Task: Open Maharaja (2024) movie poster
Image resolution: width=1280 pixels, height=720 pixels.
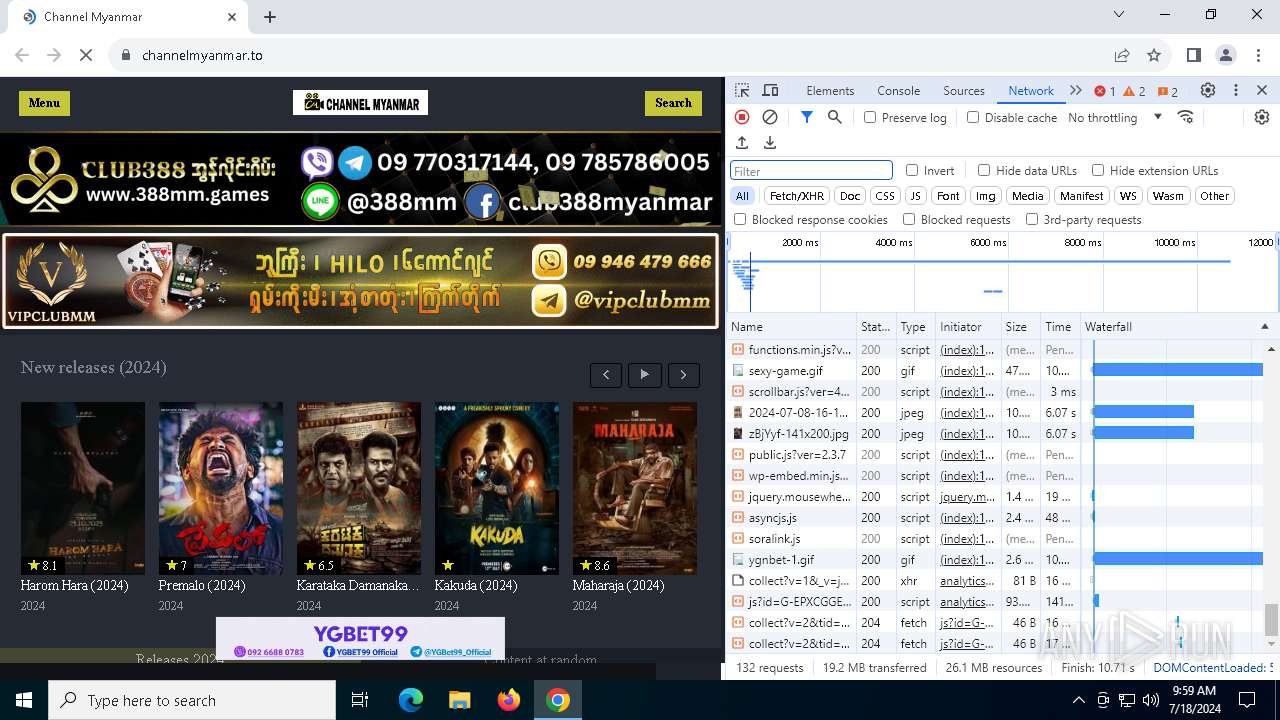Action: point(635,488)
